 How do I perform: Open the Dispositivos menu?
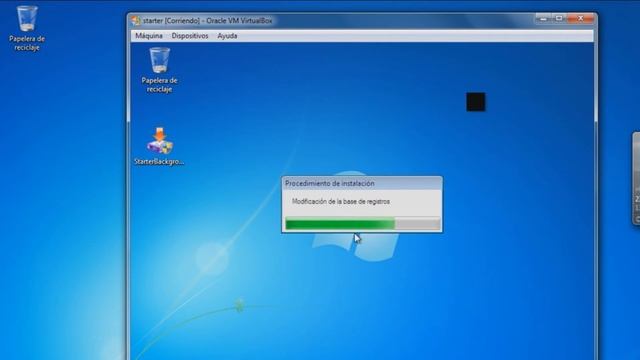[190, 36]
